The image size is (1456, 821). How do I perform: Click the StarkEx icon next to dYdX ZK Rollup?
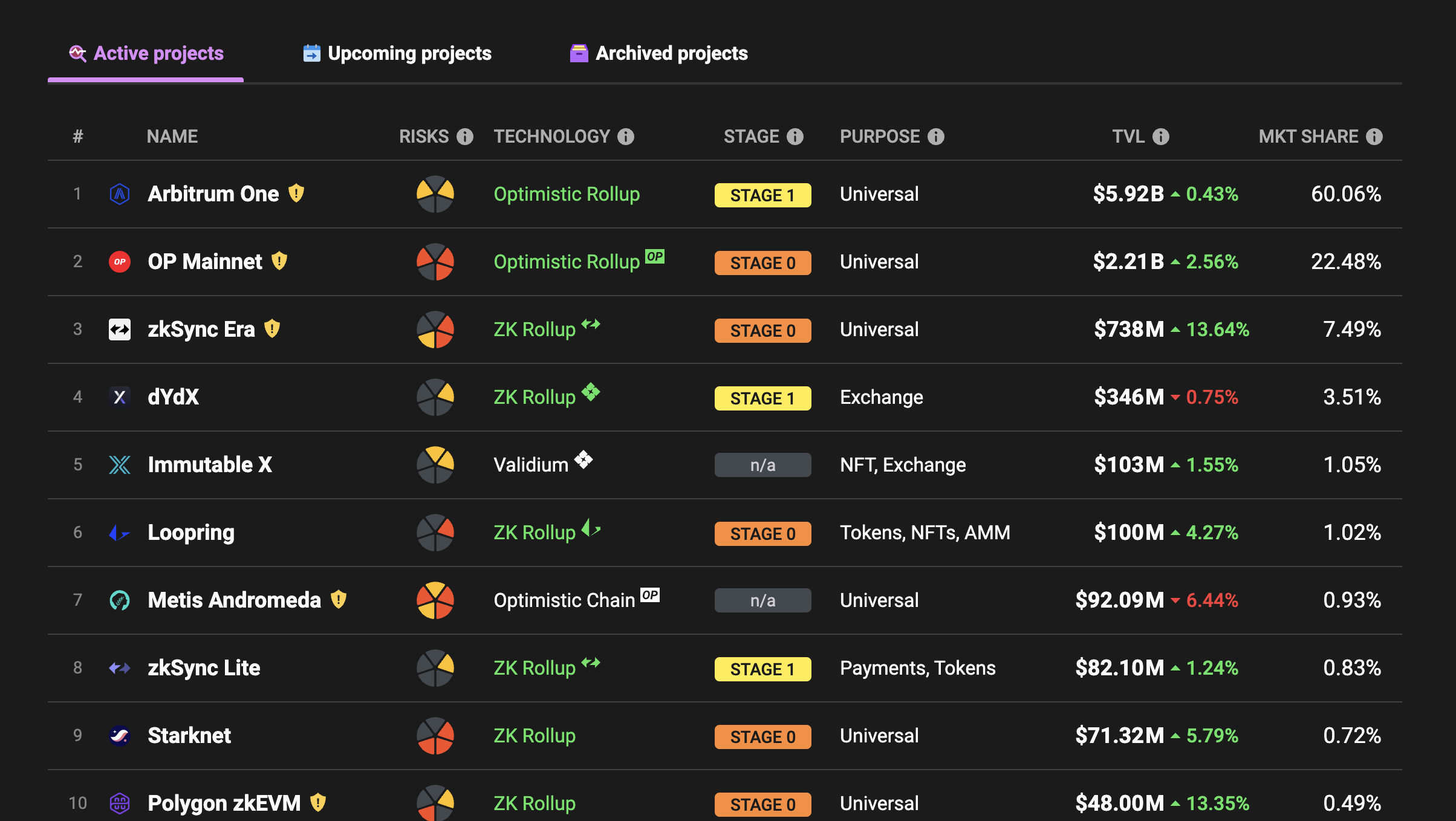[x=591, y=392]
